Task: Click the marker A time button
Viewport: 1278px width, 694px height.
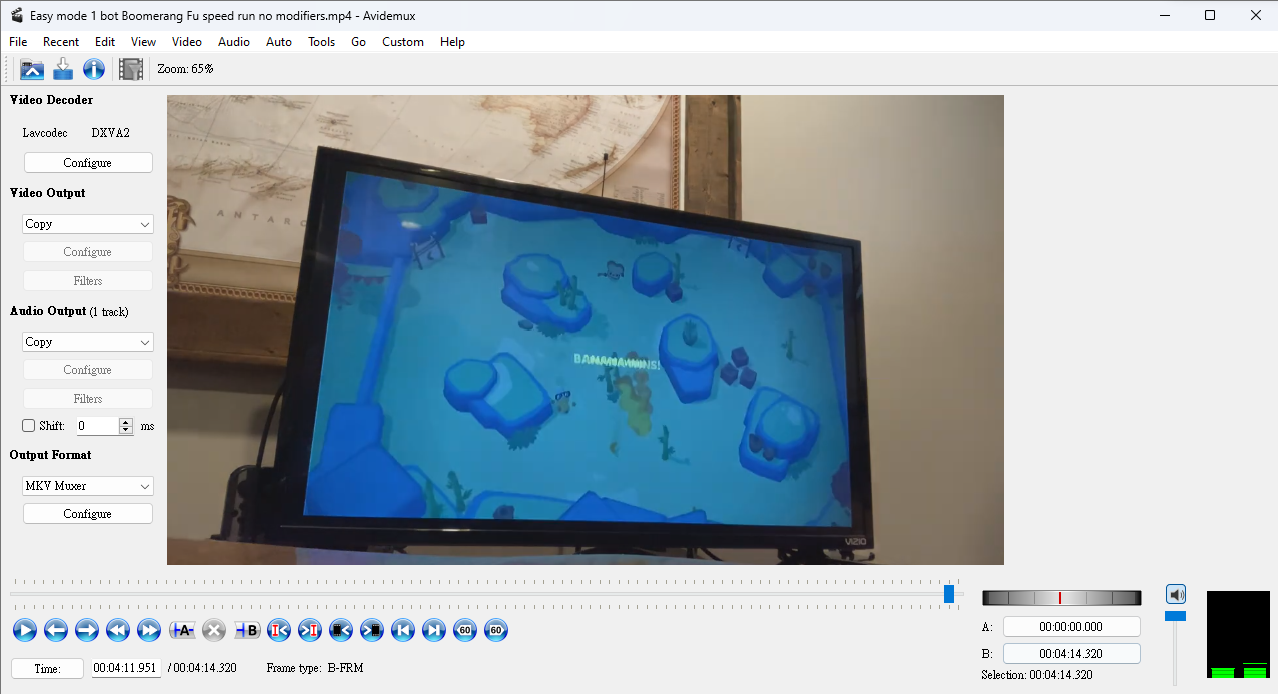Action: click(1072, 627)
